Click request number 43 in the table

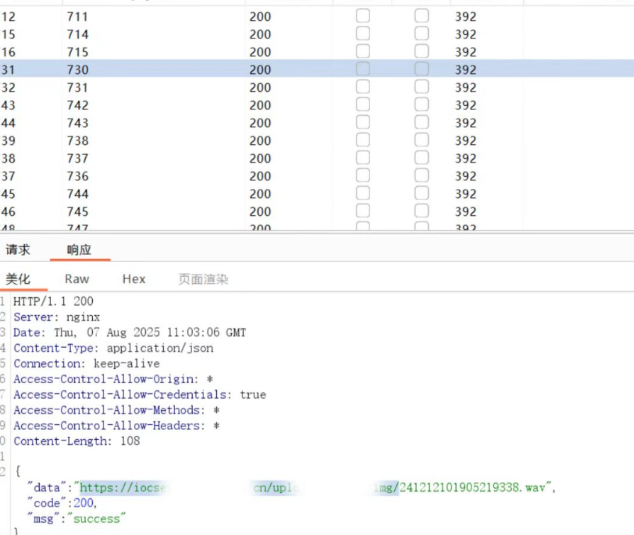8,106
